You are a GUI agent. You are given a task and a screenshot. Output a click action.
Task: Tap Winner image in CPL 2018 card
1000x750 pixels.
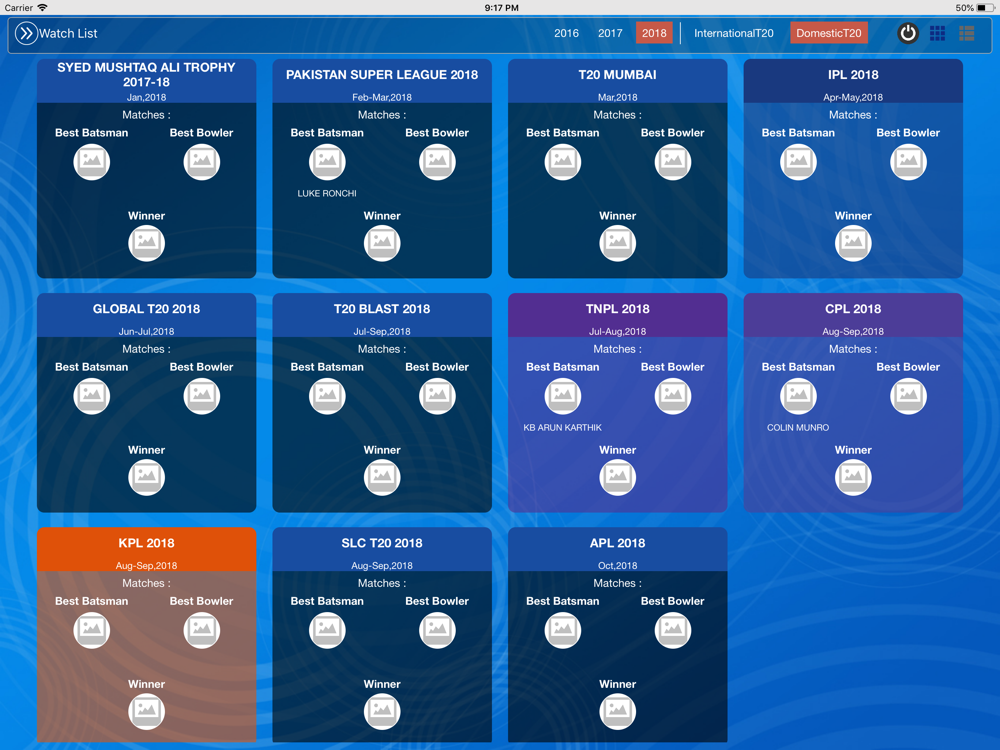(x=853, y=477)
